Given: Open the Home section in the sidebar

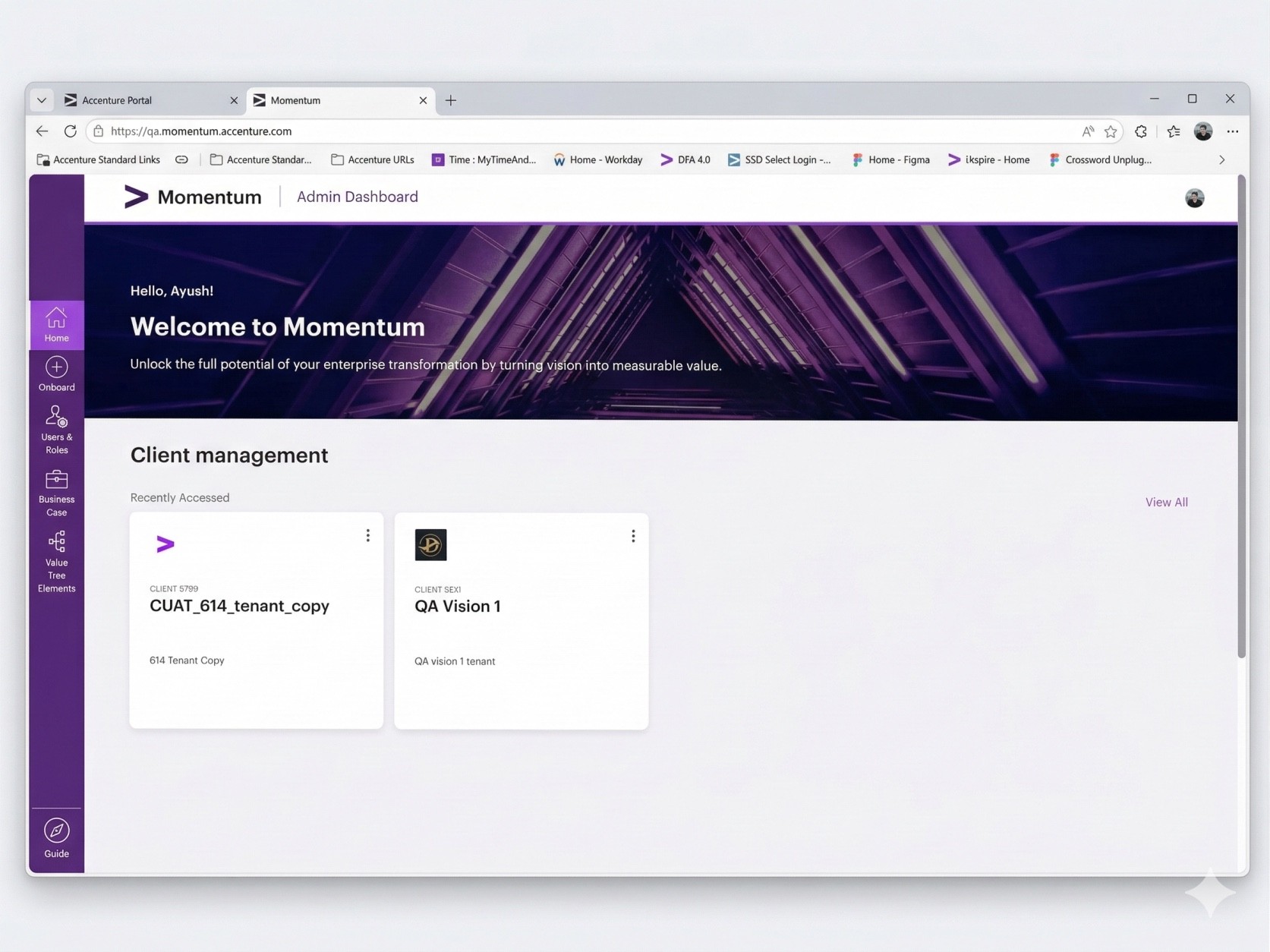Looking at the screenshot, I should tap(56, 325).
